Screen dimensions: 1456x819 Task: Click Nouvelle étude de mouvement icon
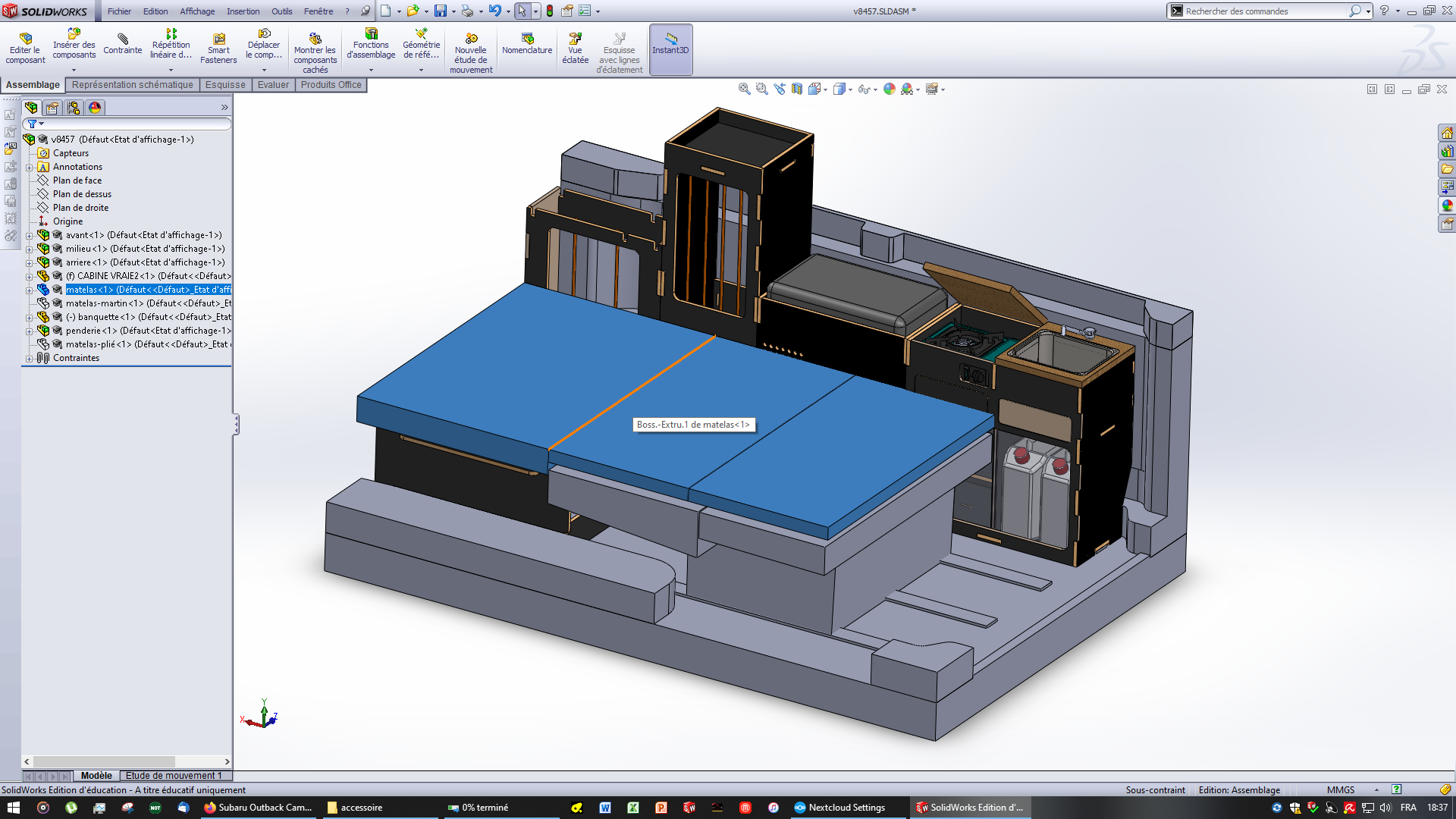point(471,39)
